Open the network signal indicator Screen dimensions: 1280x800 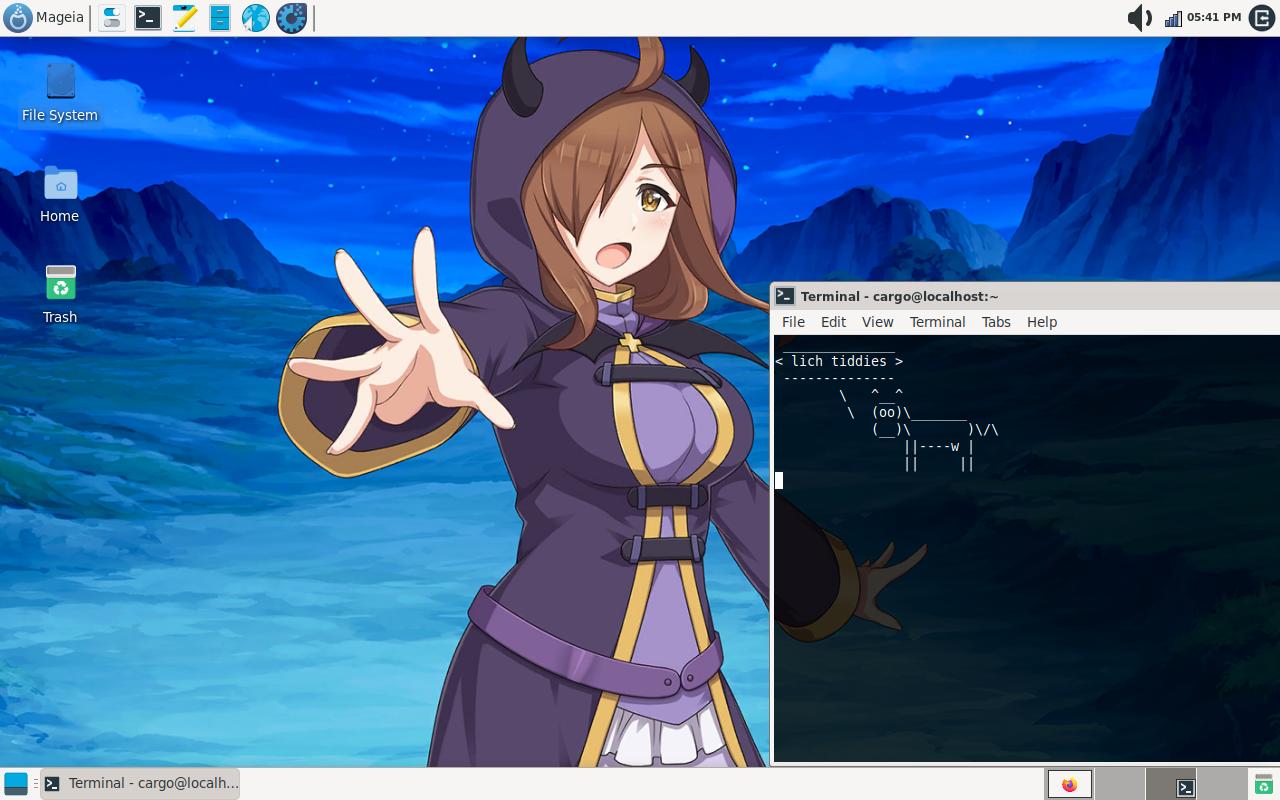tap(1173, 18)
